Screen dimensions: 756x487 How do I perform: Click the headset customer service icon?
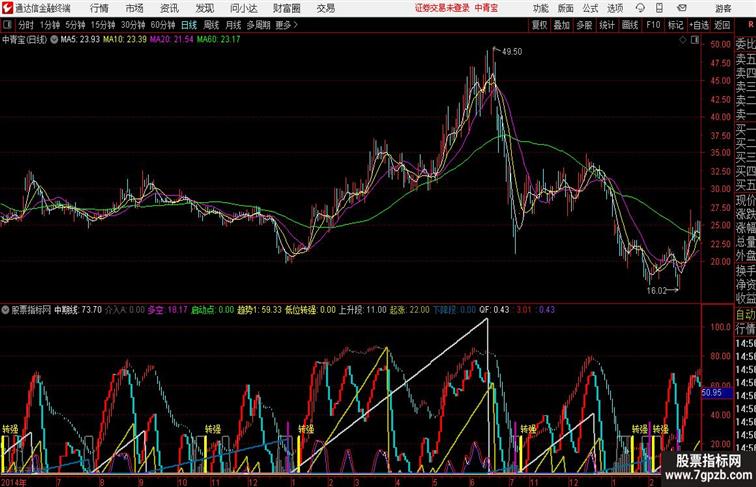tap(640, 8)
